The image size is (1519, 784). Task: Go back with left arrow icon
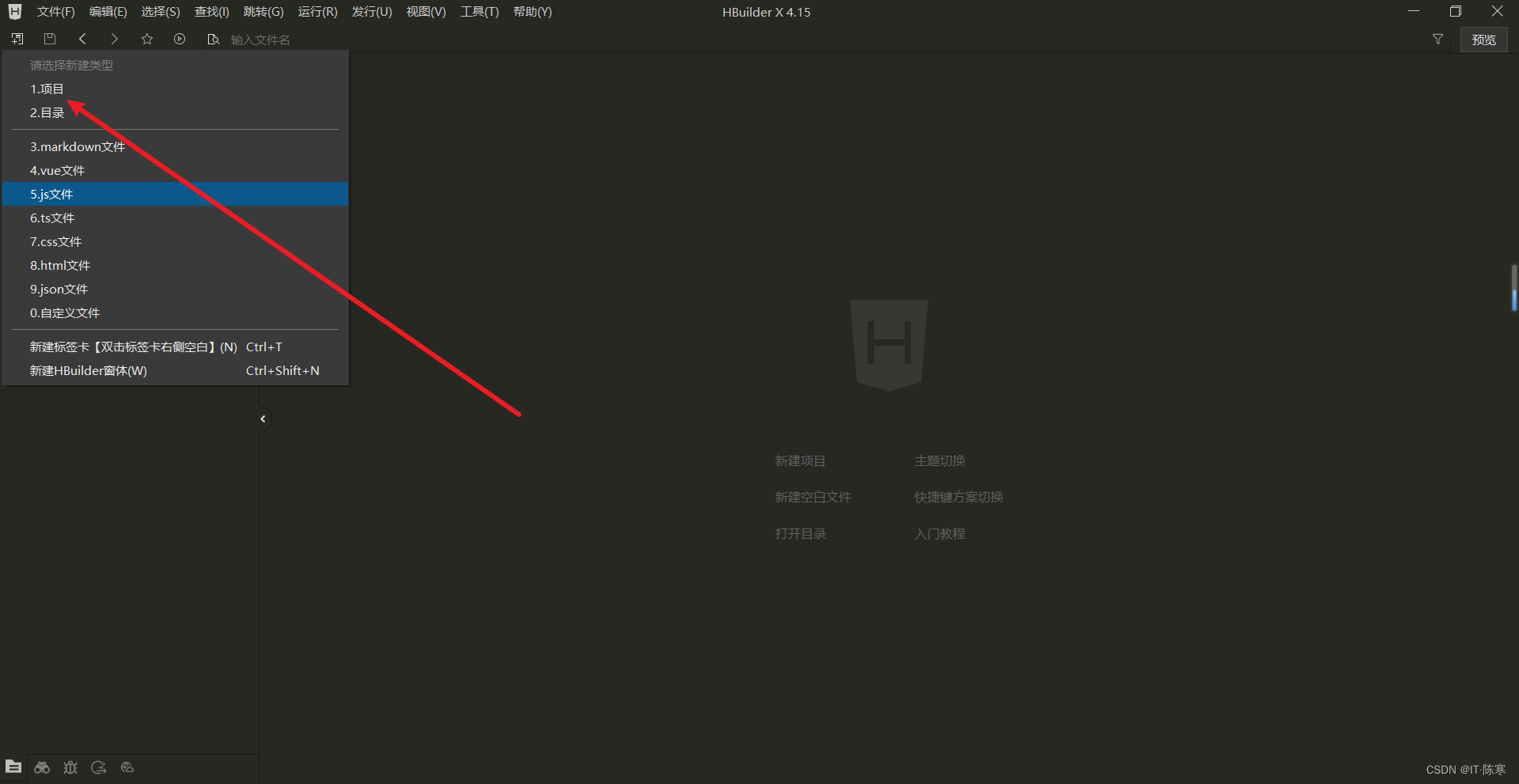tap(82, 39)
